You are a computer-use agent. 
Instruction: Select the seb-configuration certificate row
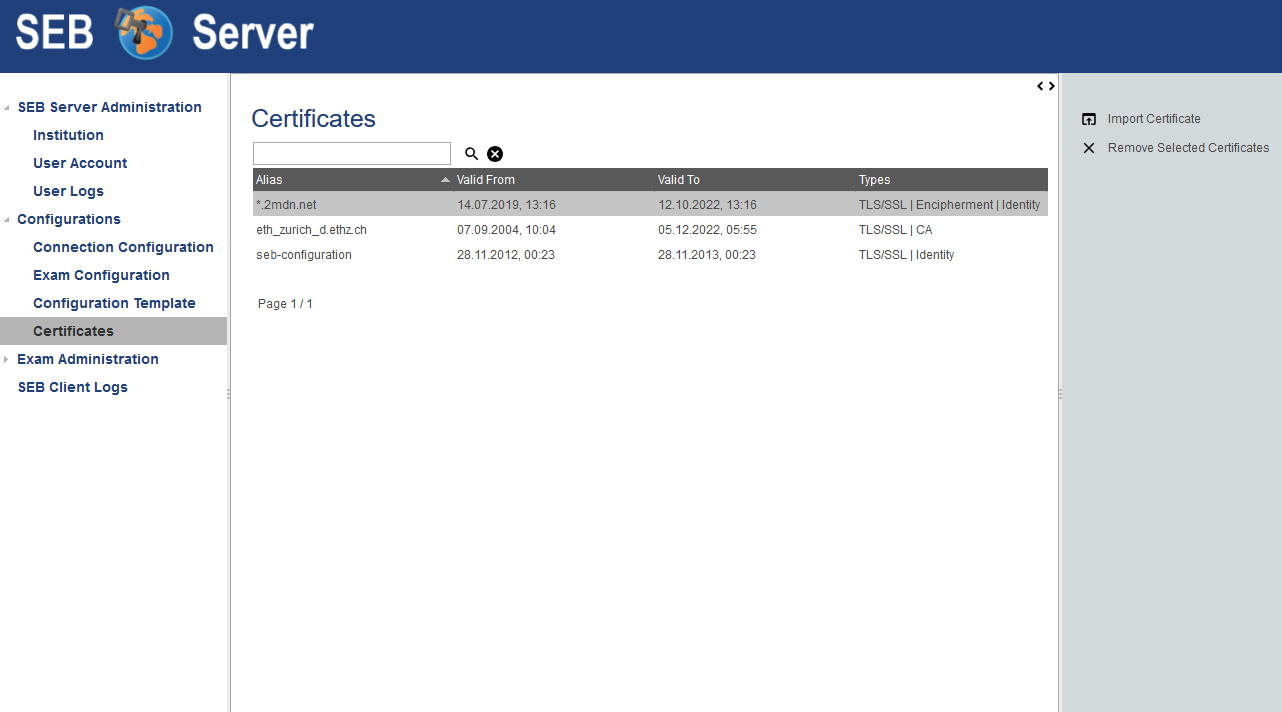pos(304,255)
